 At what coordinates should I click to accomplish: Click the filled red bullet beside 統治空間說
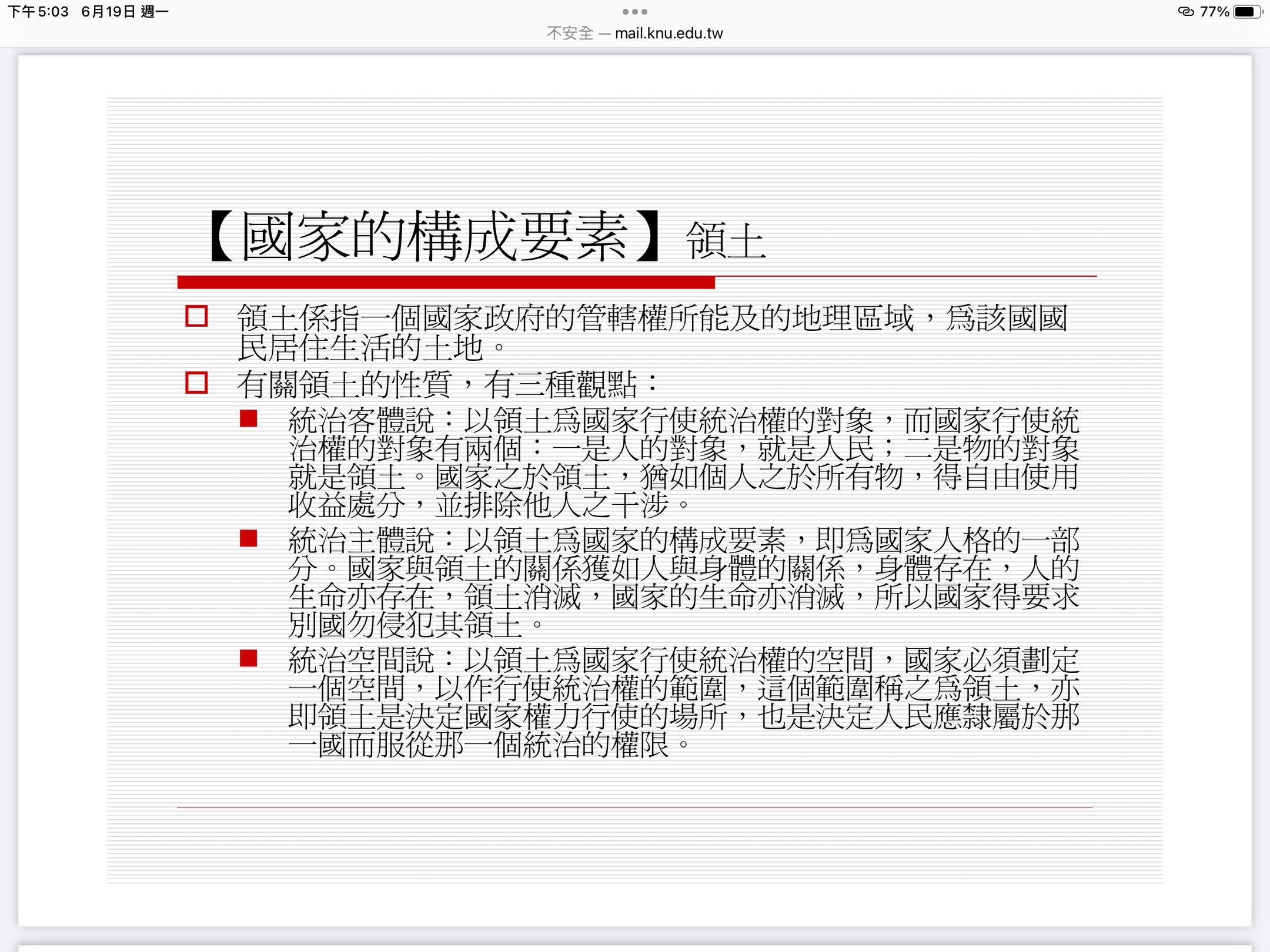(249, 658)
